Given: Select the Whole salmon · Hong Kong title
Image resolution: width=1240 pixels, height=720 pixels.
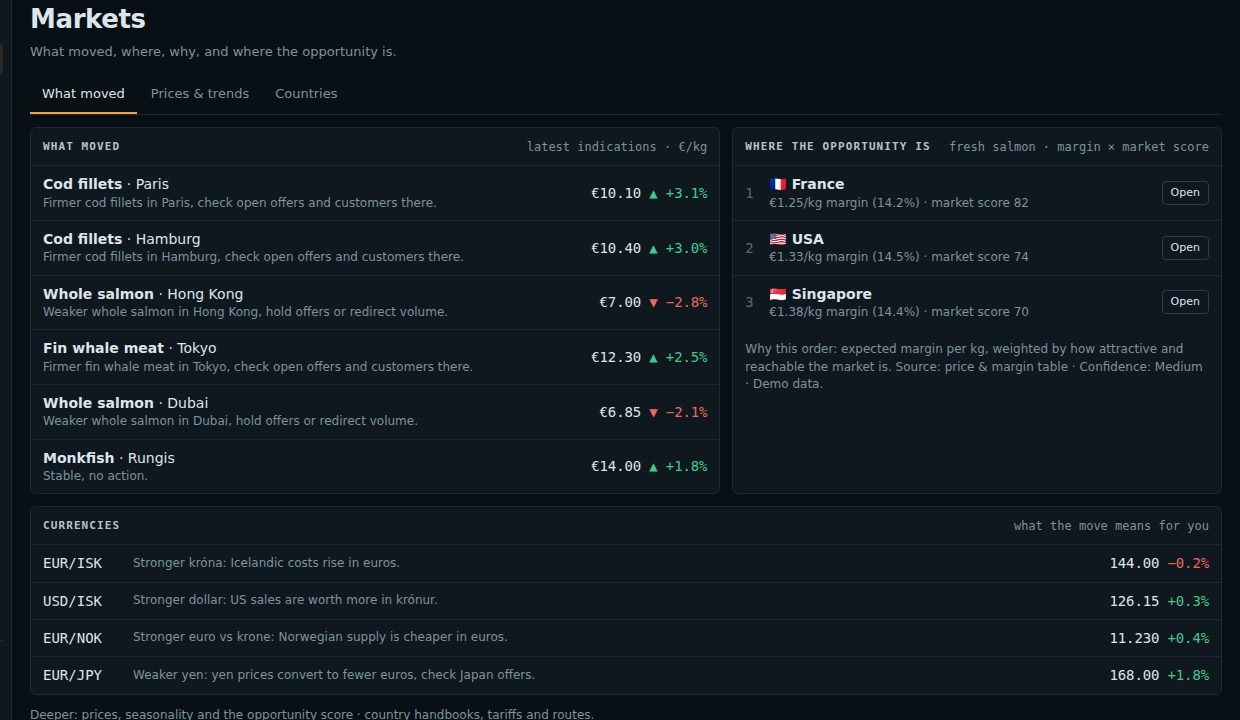Looking at the screenshot, I should pyautogui.click(x=143, y=294).
